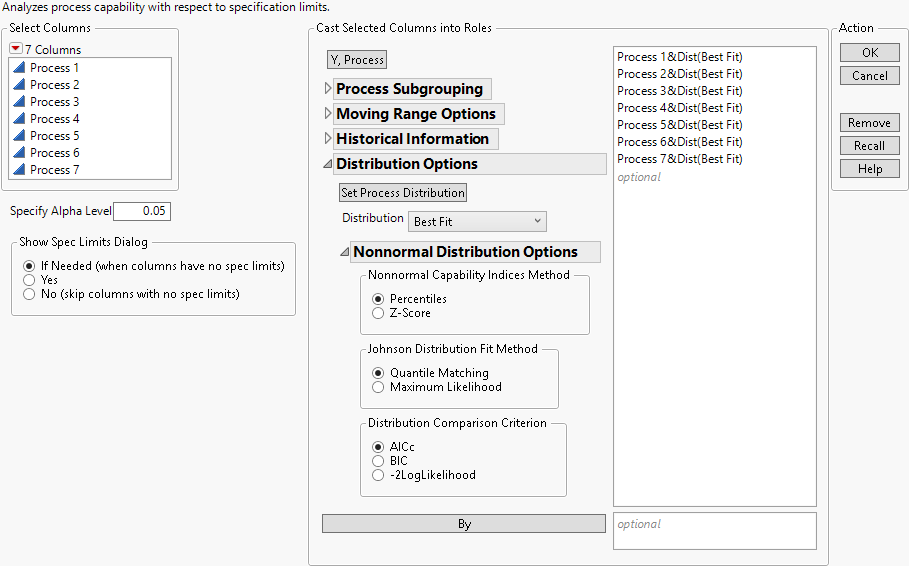Click the blue continuous icon for Process 1
The height and width of the screenshot is (566, 909).
(19, 68)
